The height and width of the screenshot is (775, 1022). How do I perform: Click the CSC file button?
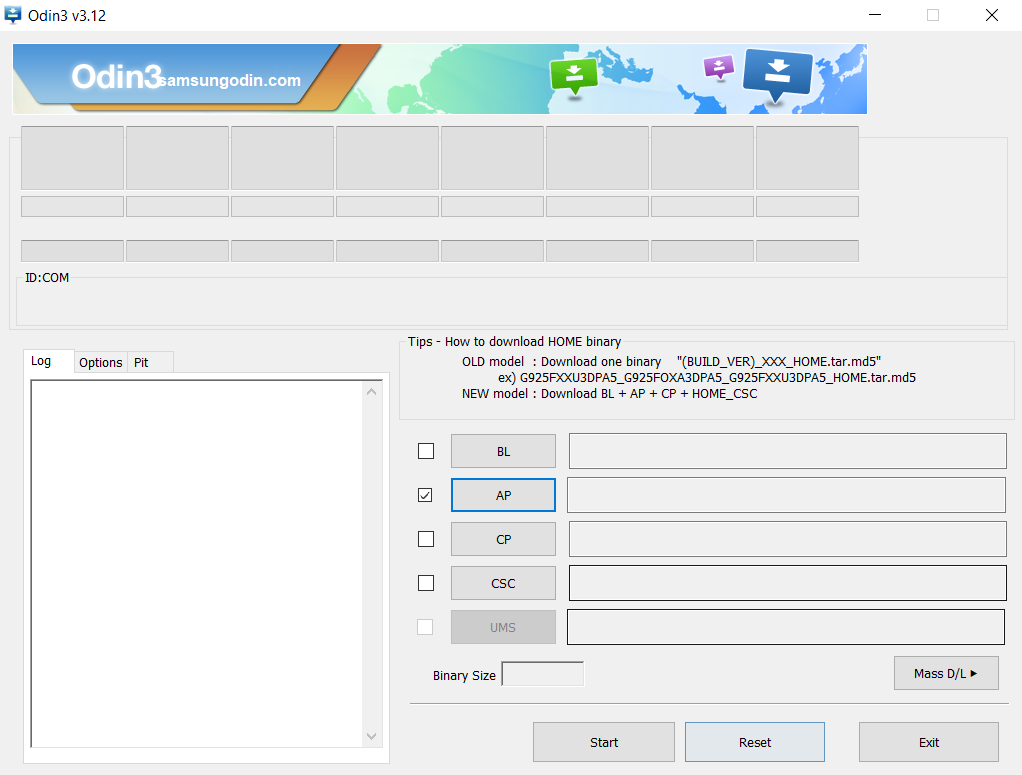[x=503, y=583]
